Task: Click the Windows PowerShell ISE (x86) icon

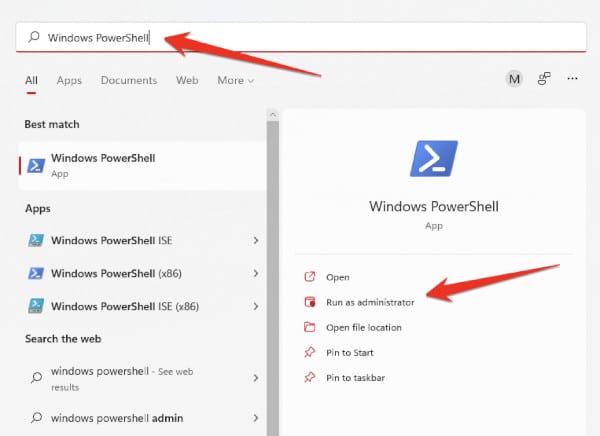Action: pos(36,306)
